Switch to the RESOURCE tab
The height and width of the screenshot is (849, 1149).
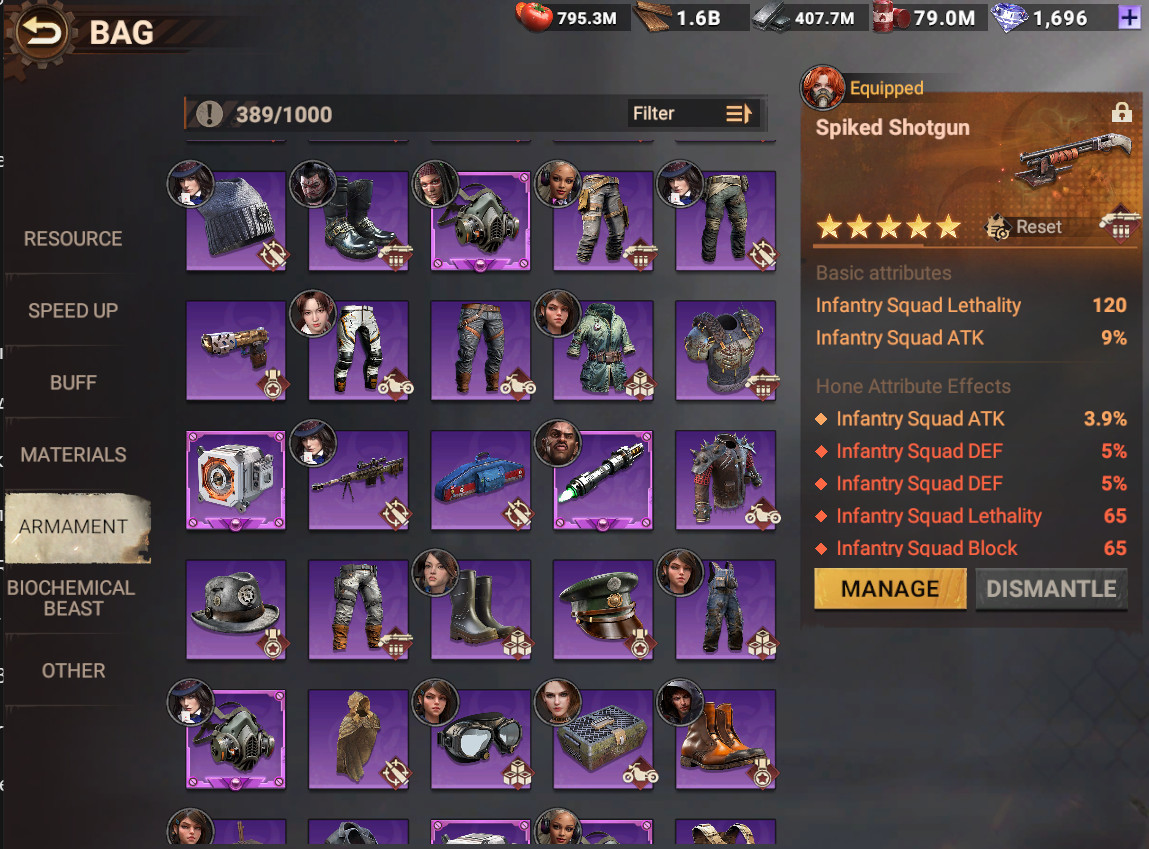click(73, 239)
